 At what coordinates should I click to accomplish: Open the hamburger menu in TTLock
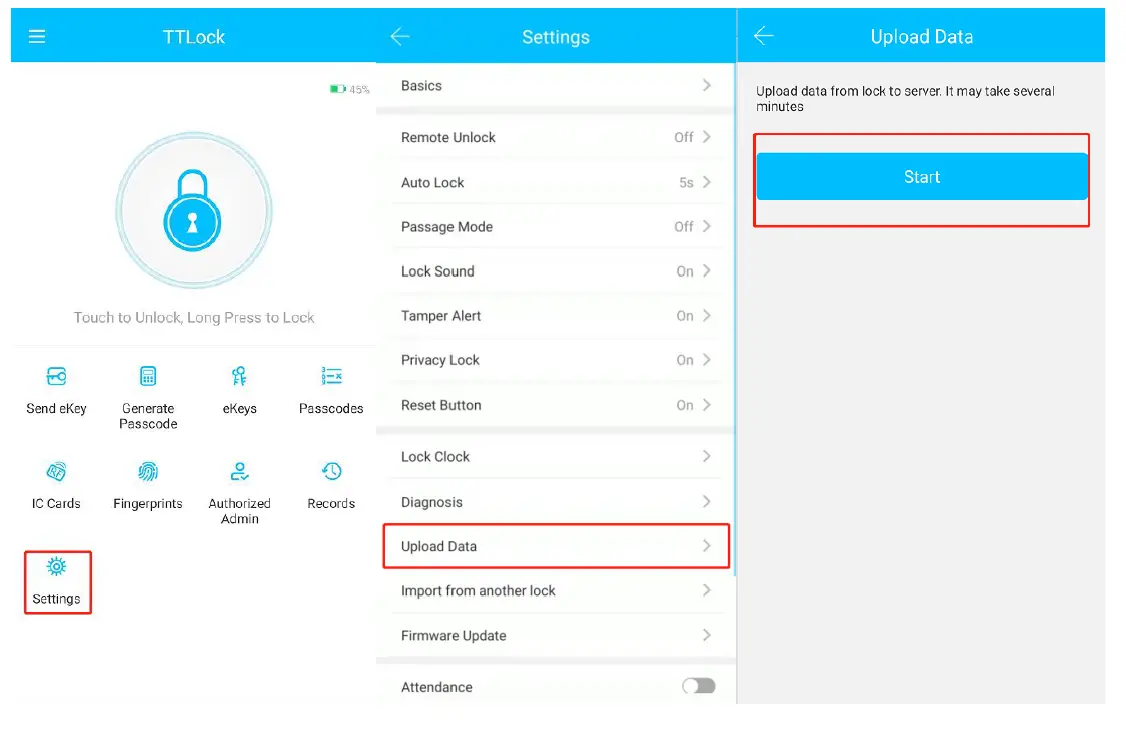[x=37, y=37]
